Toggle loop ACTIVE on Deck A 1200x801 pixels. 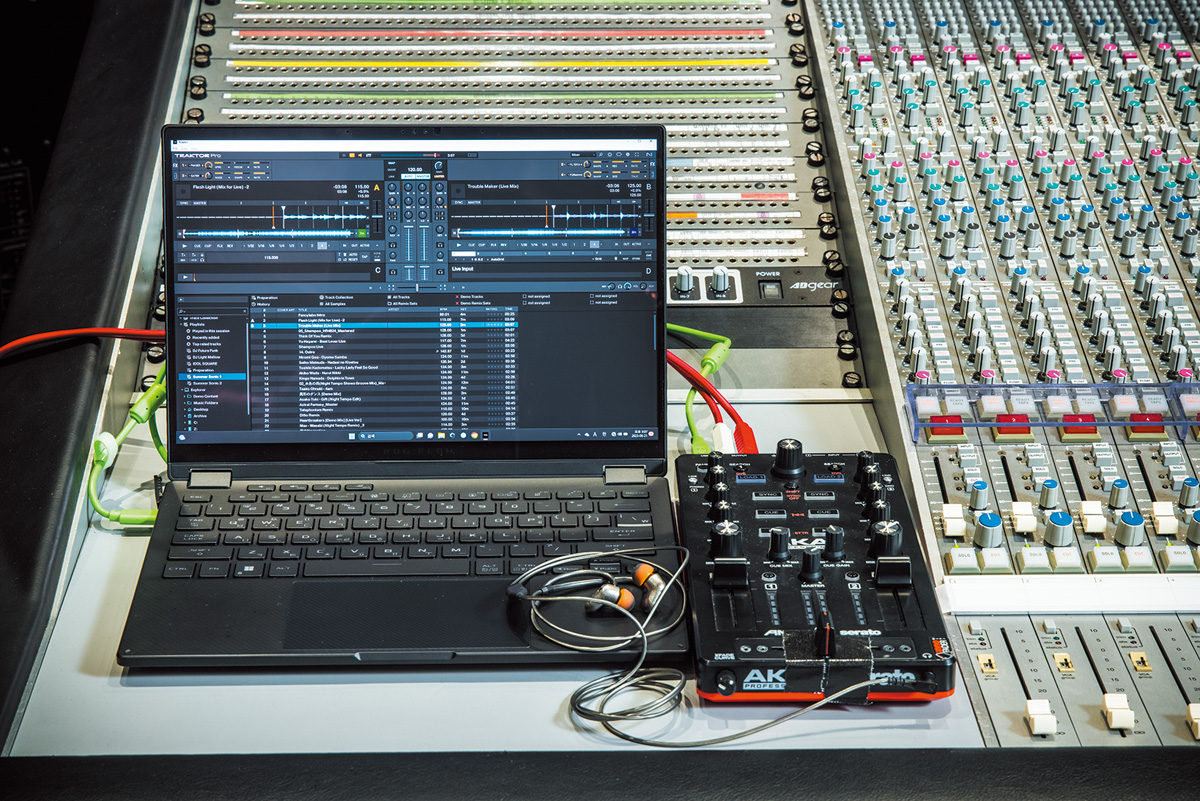tap(364, 245)
